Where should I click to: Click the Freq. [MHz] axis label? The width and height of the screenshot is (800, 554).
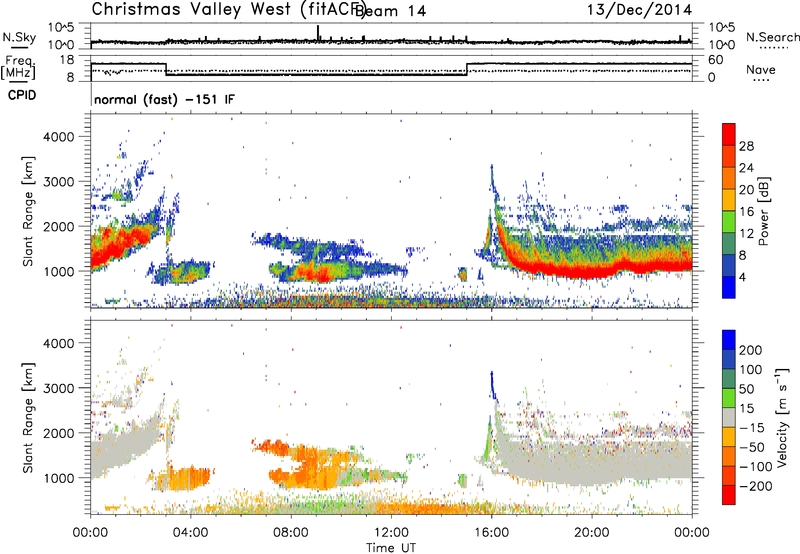pos(19,68)
